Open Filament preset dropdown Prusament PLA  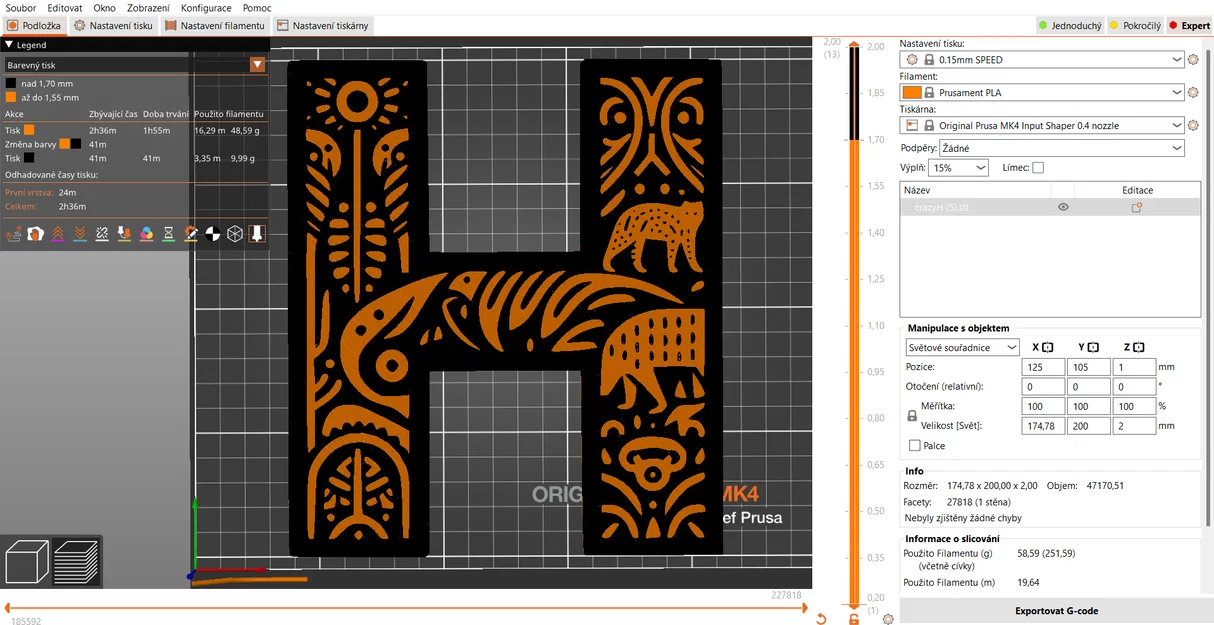pyautogui.click(x=1042, y=93)
